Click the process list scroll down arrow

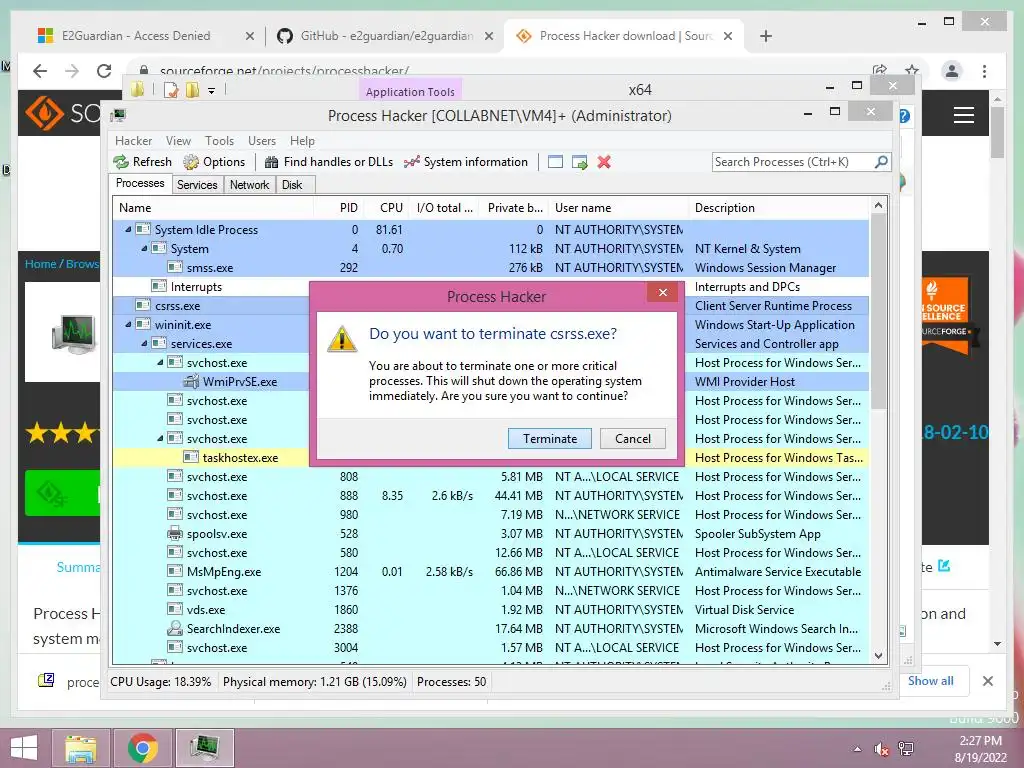(x=878, y=656)
